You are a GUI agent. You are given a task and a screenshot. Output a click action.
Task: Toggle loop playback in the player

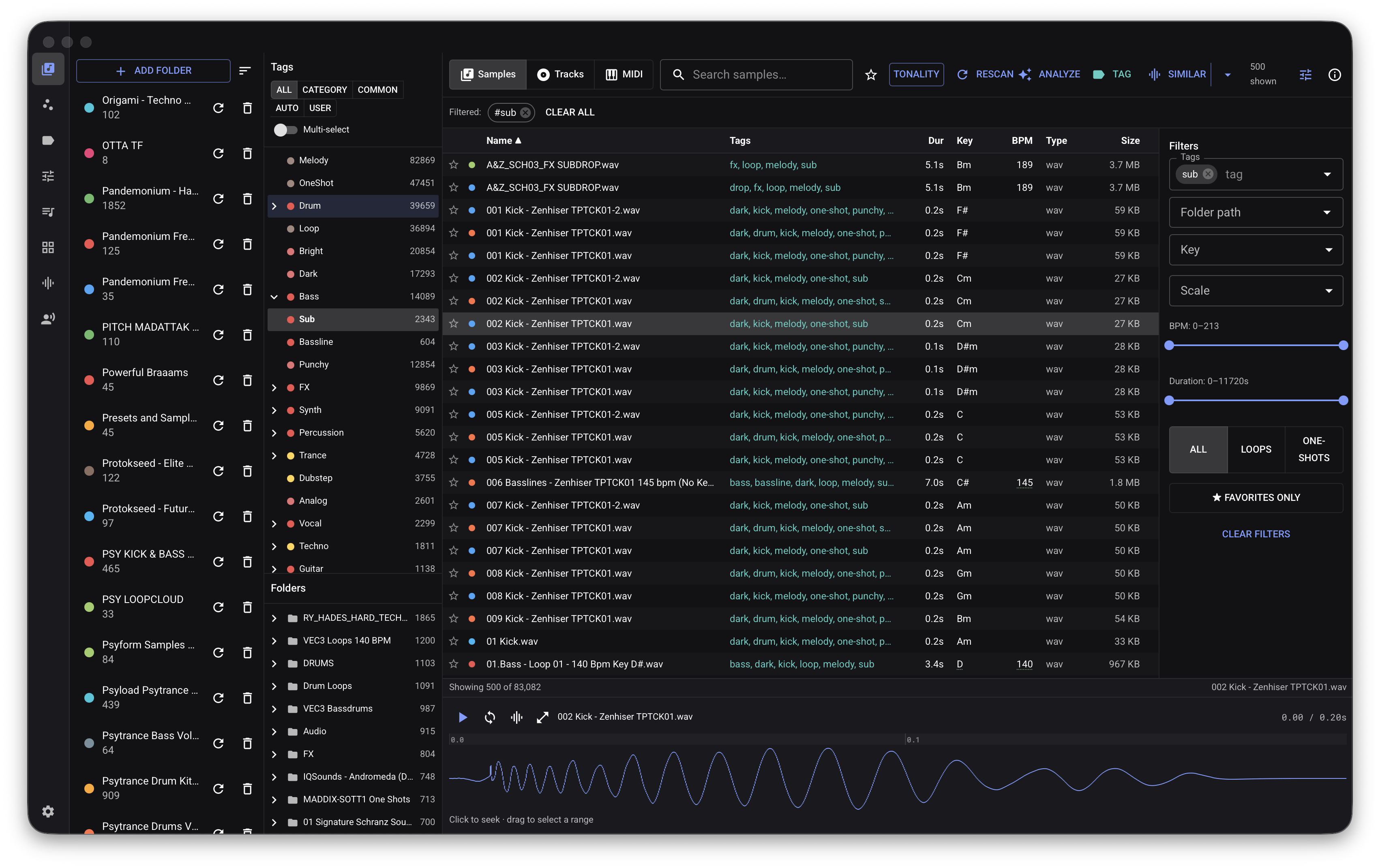click(490, 717)
